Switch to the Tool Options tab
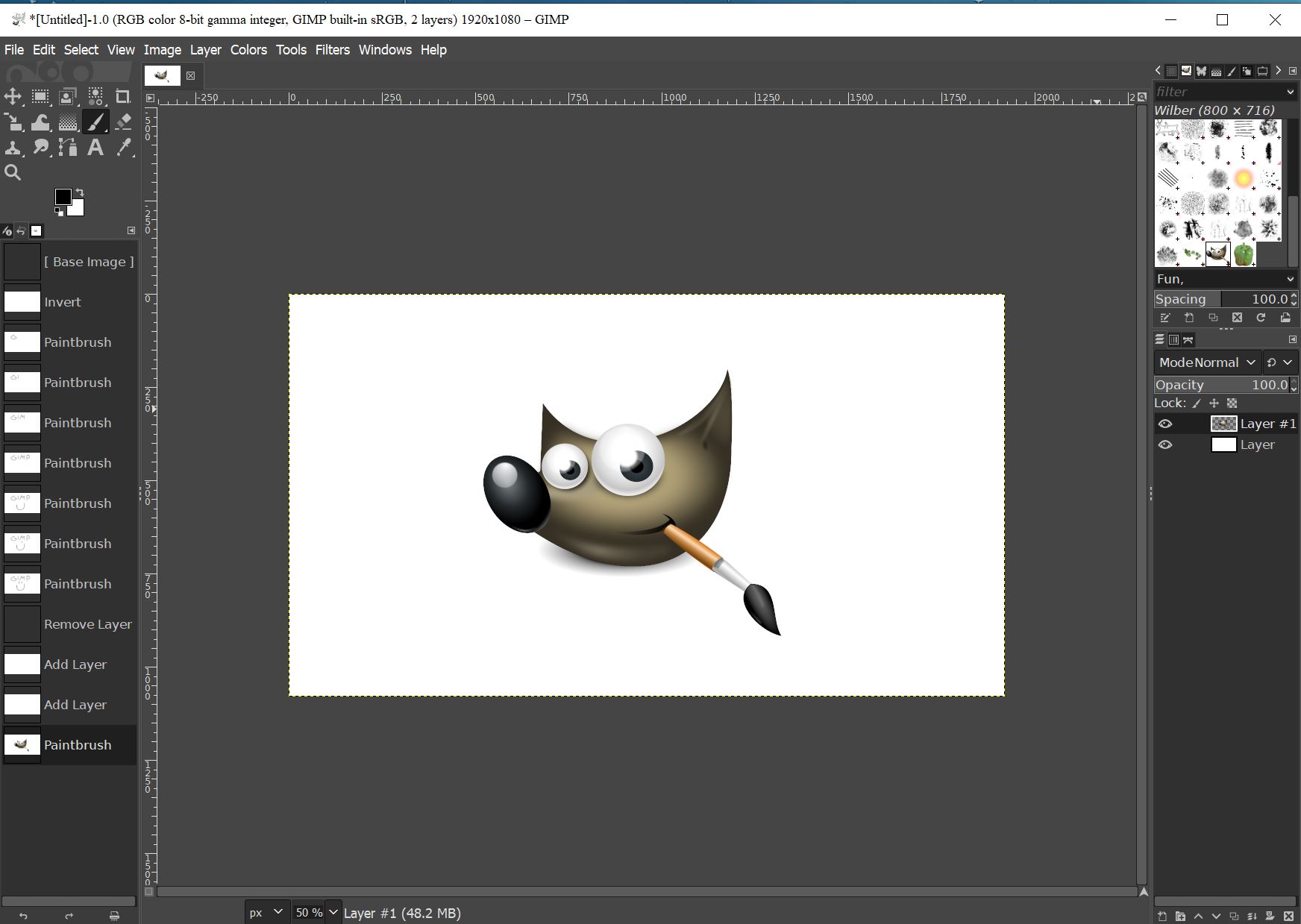 (x=7, y=231)
